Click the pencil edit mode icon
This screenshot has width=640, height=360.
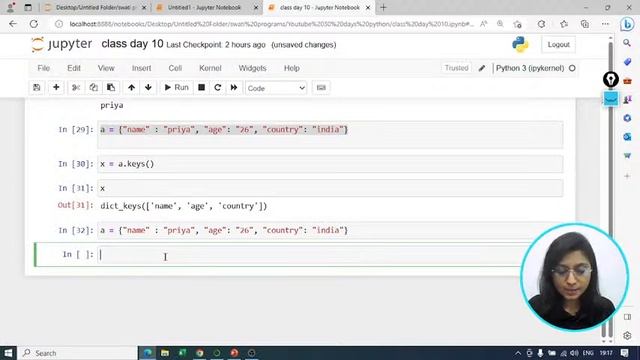pyautogui.click(x=482, y=68)
